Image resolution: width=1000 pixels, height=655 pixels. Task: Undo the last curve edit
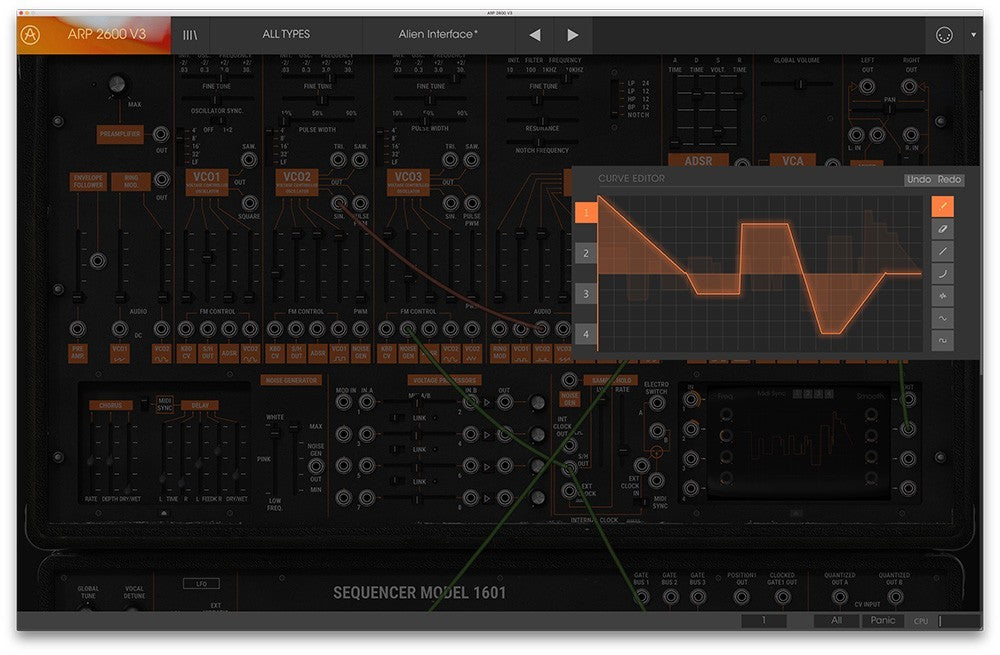point(918,179)
